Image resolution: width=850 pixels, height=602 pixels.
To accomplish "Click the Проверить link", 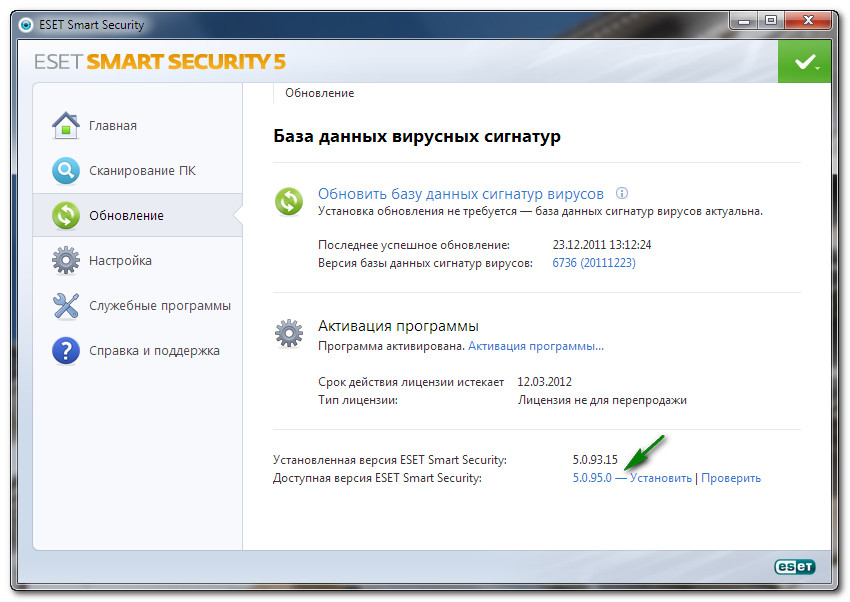I will (x=731, y=478).
